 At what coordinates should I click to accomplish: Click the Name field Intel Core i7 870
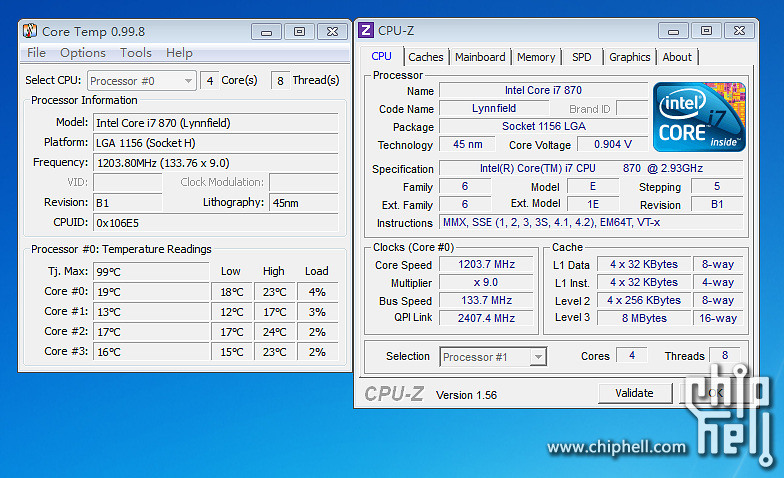pos(543,90)
